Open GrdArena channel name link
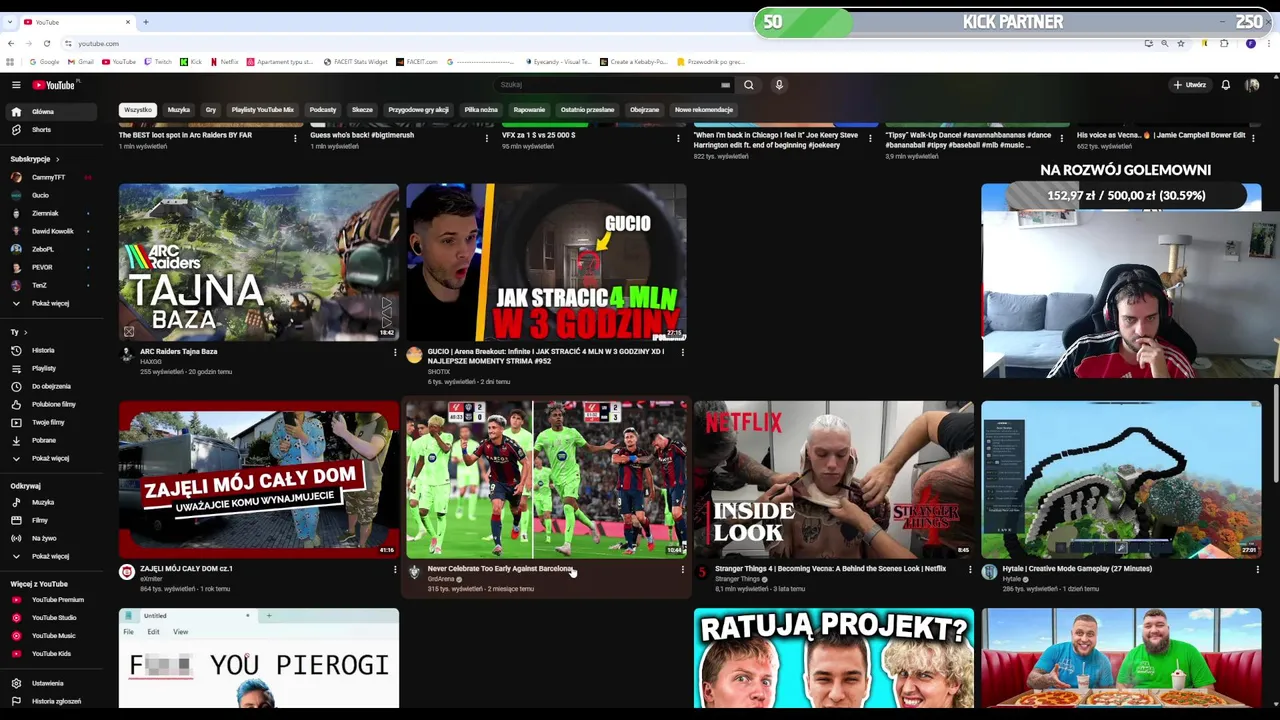 pos(441,579)
